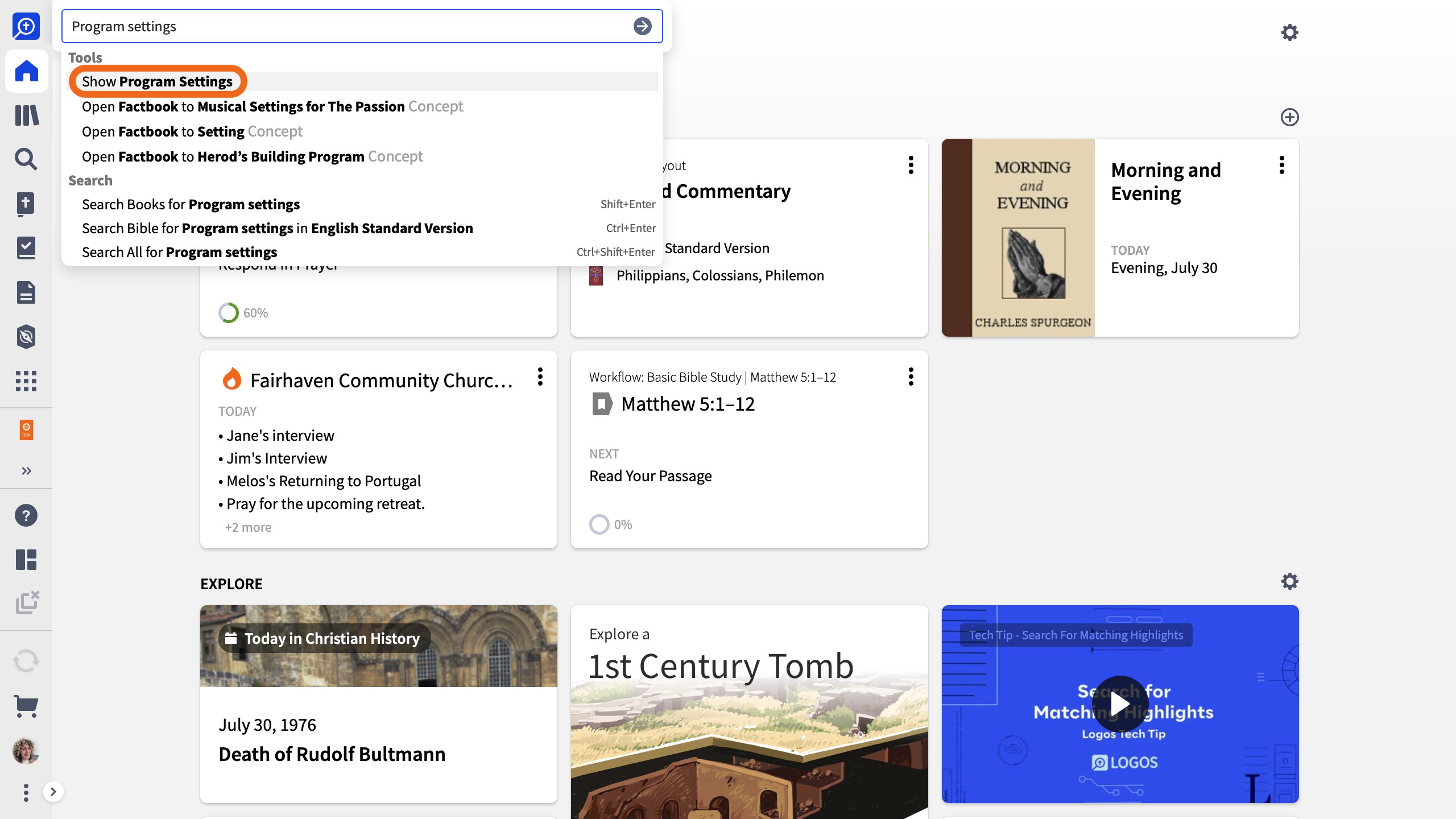This screenshot has height=819, width=1456.
Task: Open Read Your Passage next step
Action: [651, 476]
